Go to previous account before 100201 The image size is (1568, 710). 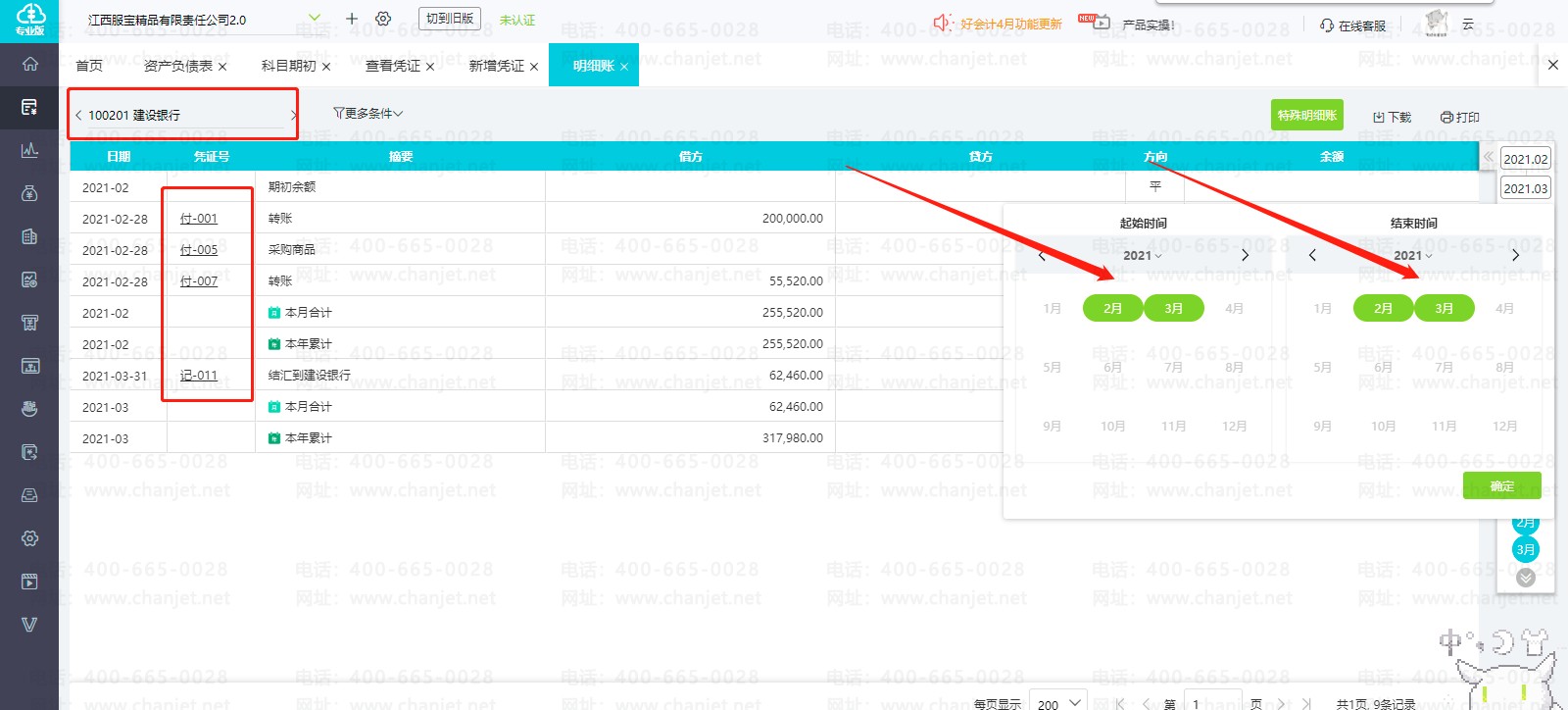click(x=78, y=115)
